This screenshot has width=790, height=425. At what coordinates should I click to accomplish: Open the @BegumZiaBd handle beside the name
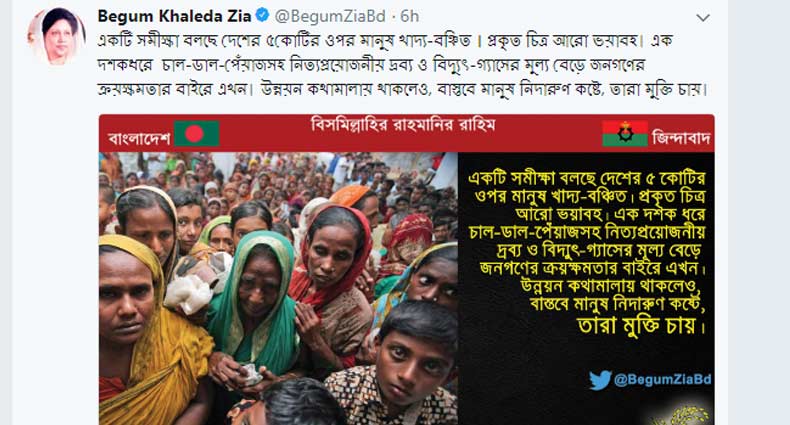pyautogui.click(x=330, y=17)
